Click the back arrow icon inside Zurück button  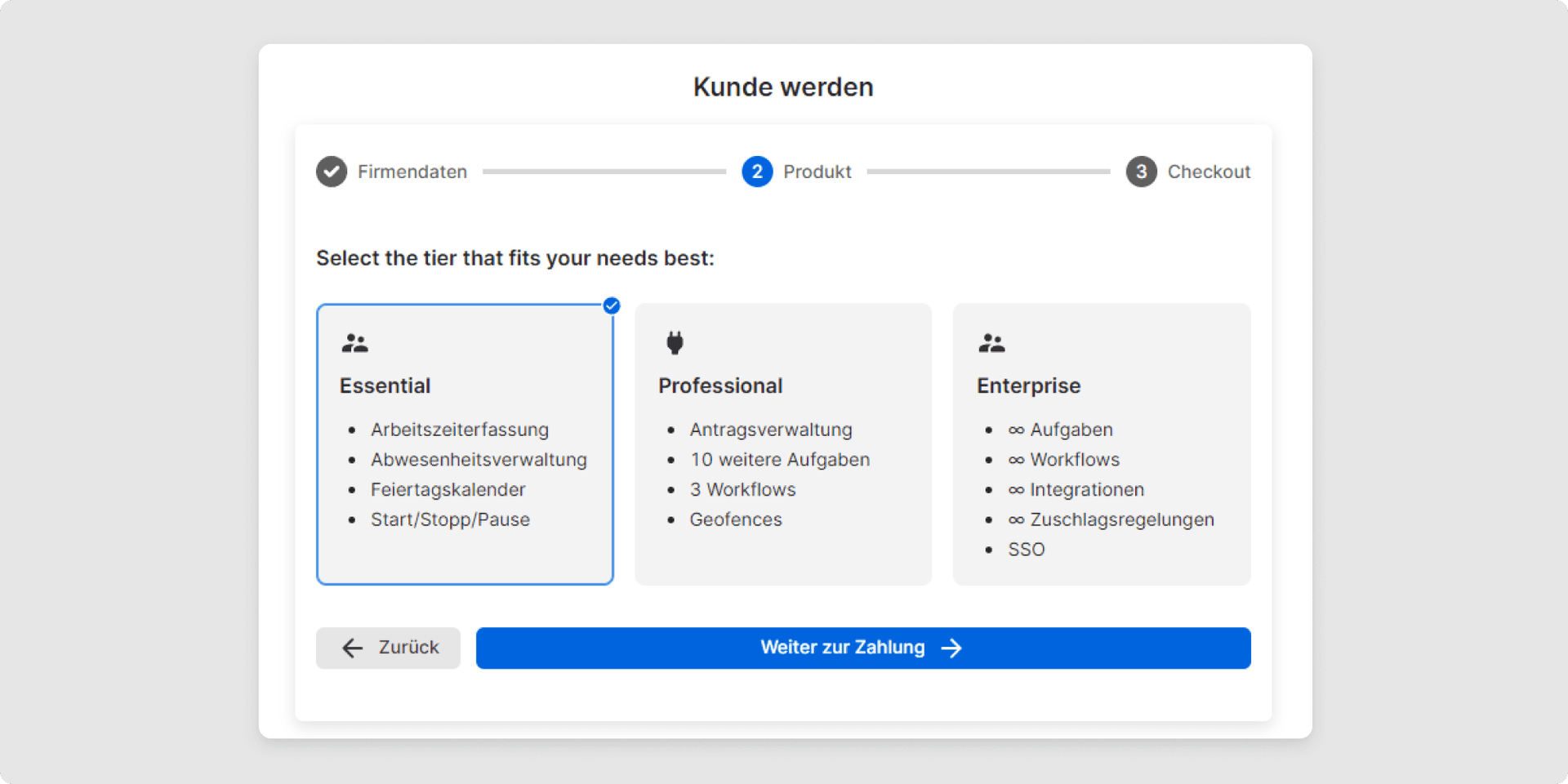coord(351,648)
